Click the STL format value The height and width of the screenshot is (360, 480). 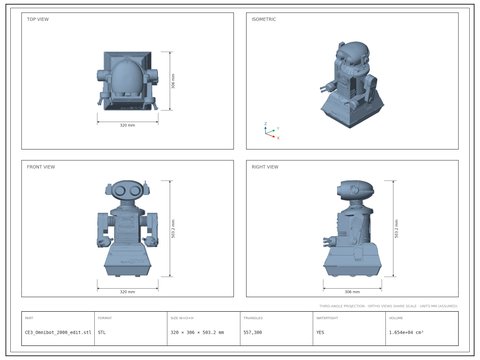[x=102, y=332]
